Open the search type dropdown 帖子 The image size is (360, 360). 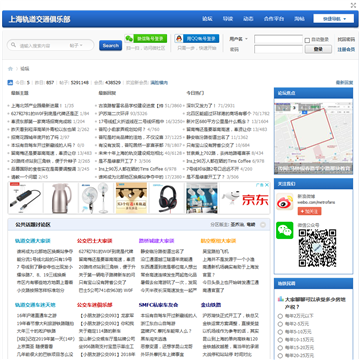[76, 45]
